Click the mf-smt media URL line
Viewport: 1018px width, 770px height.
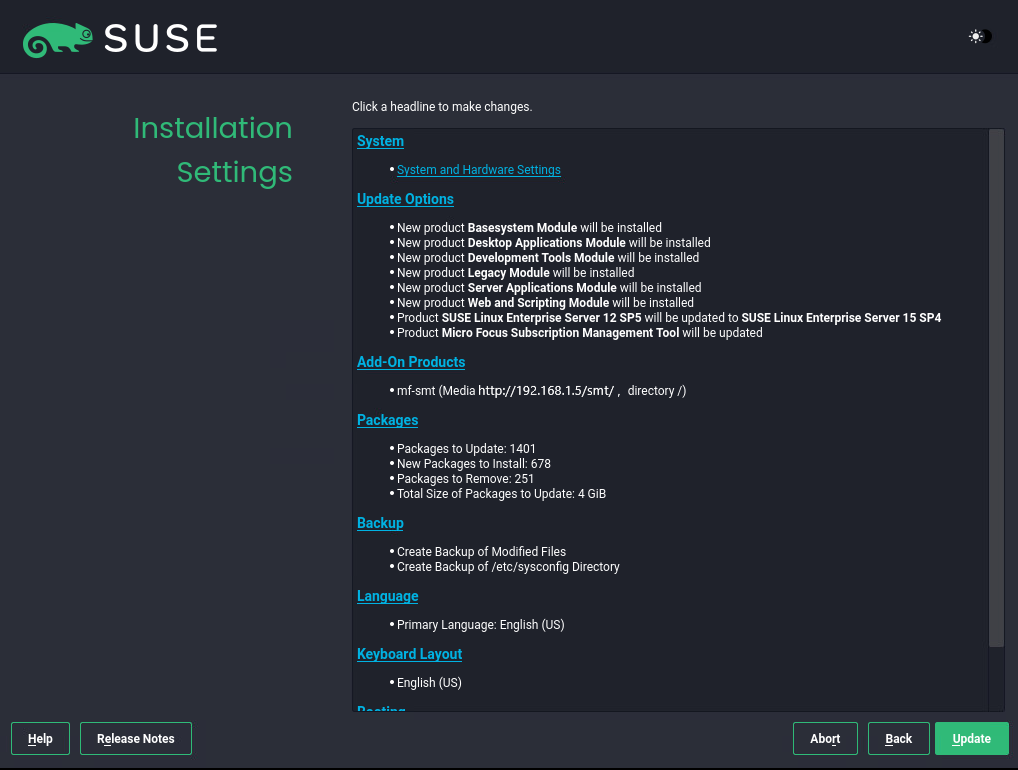(541, 391)
